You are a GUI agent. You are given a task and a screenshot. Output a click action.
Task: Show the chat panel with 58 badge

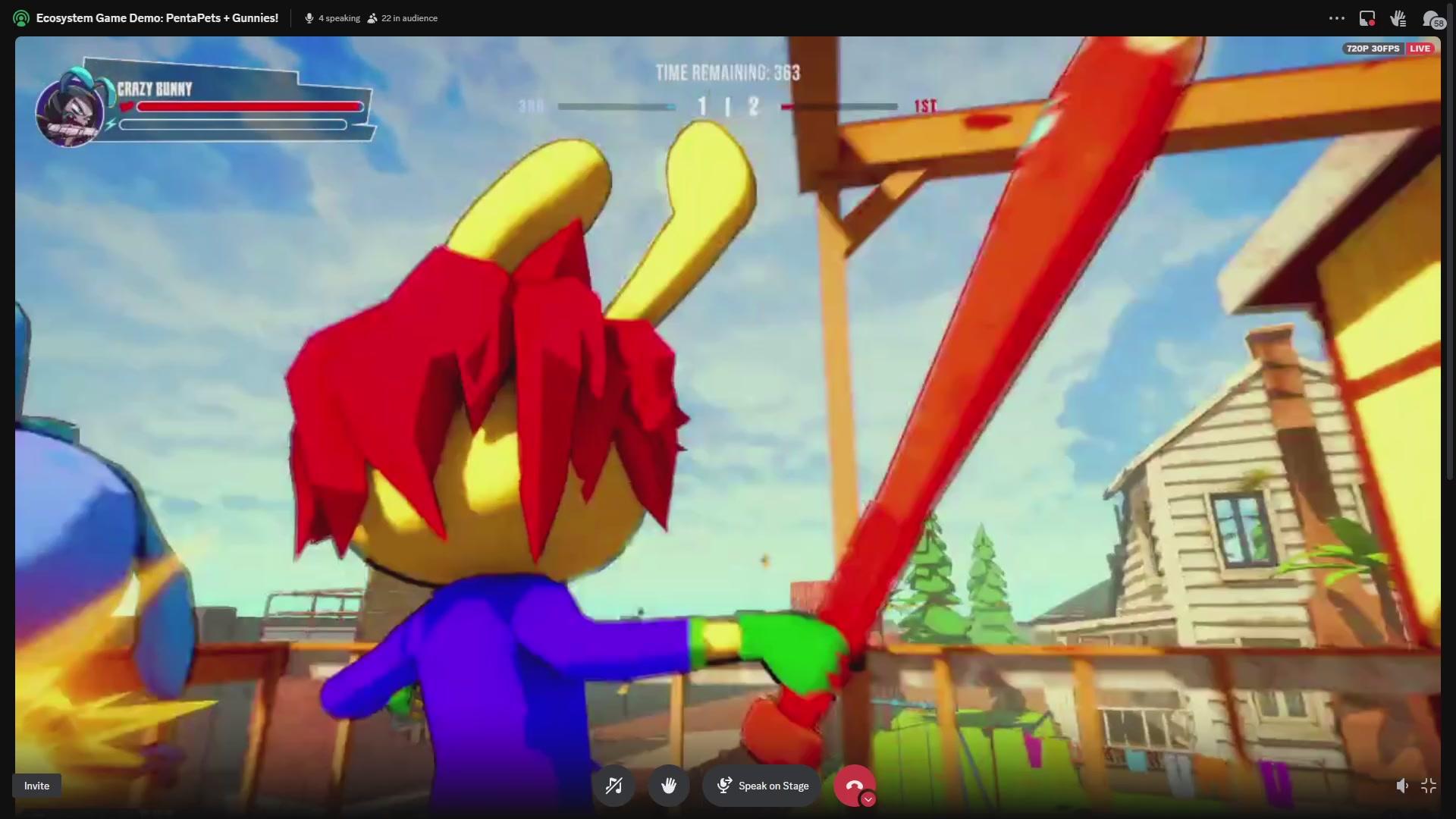click(1432, 19)
